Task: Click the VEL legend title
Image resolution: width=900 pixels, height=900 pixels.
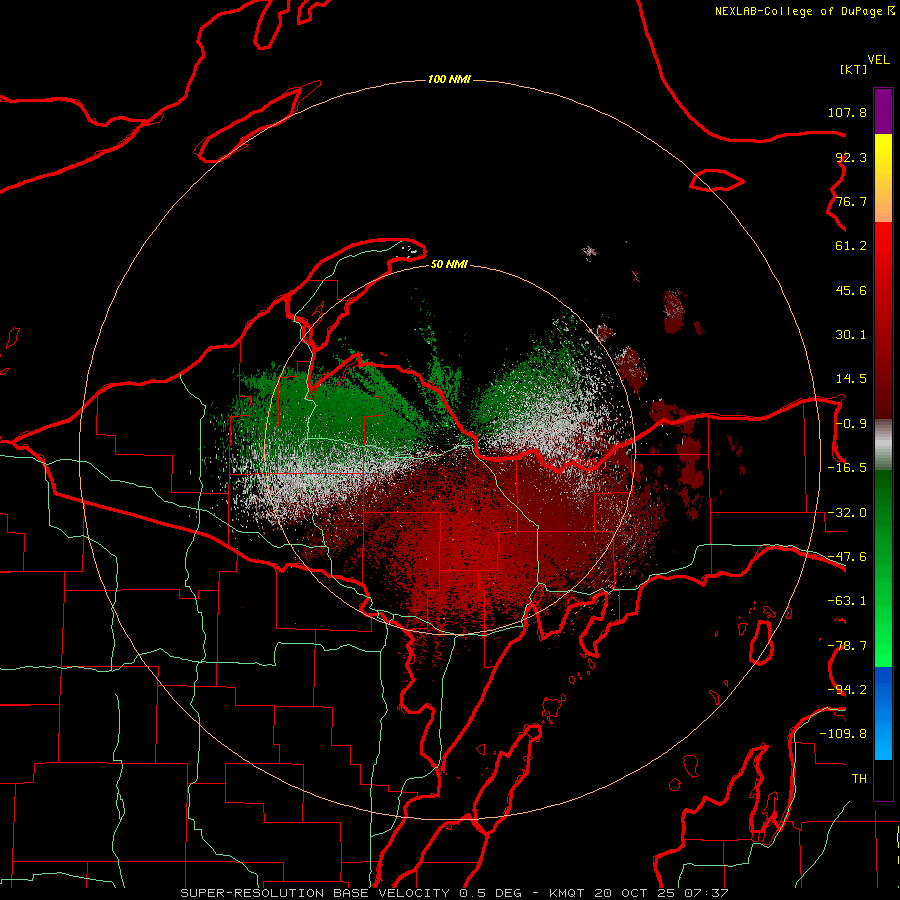Action: click(879, 60)
